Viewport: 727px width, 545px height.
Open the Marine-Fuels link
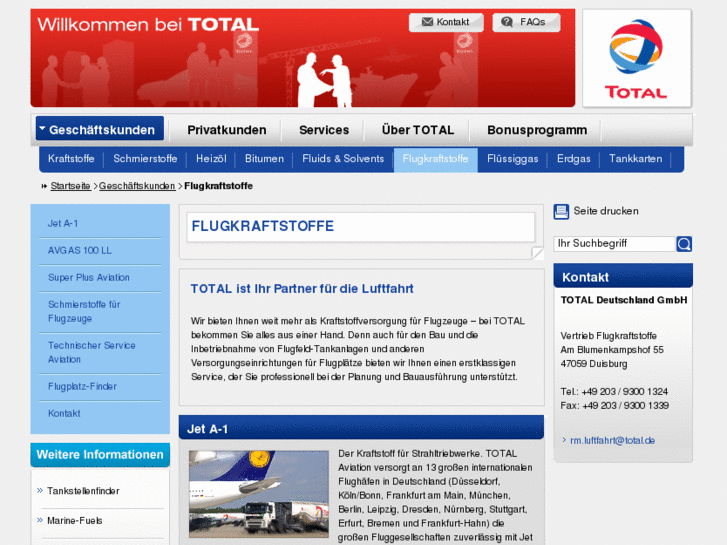tap(75, 520)
